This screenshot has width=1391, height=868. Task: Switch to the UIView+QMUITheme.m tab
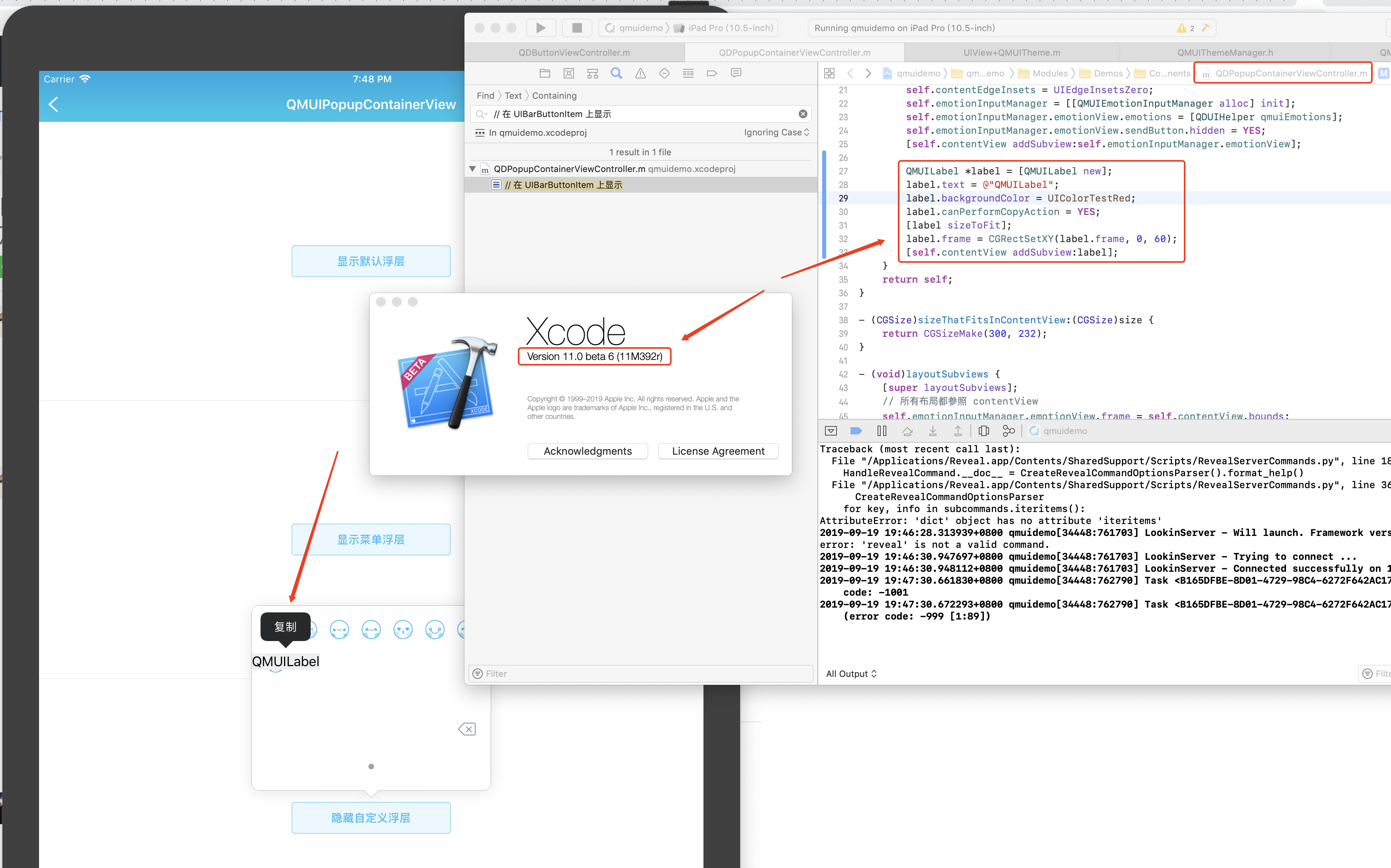coord(1011,52)
